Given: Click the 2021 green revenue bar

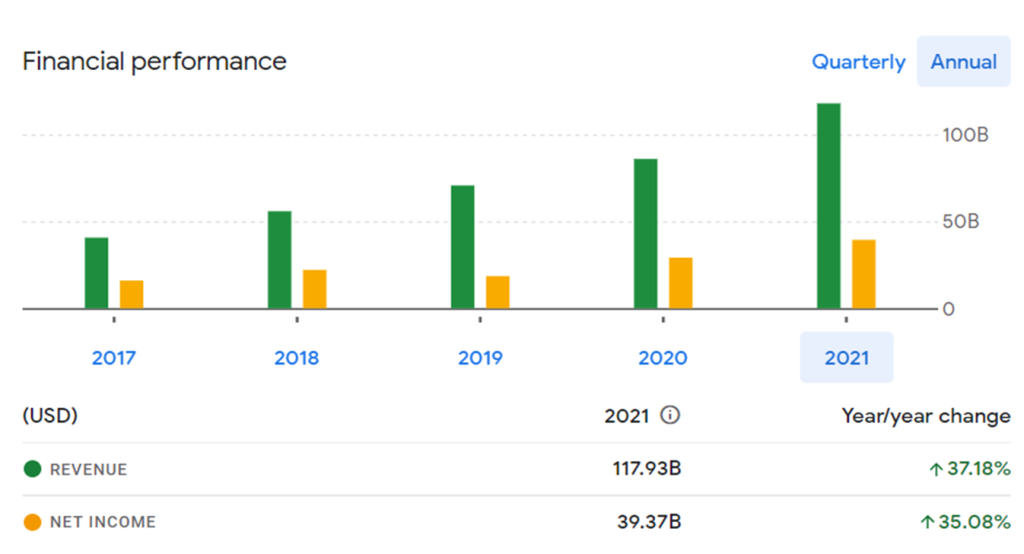Looking at the screenshot, I should 829,205.
